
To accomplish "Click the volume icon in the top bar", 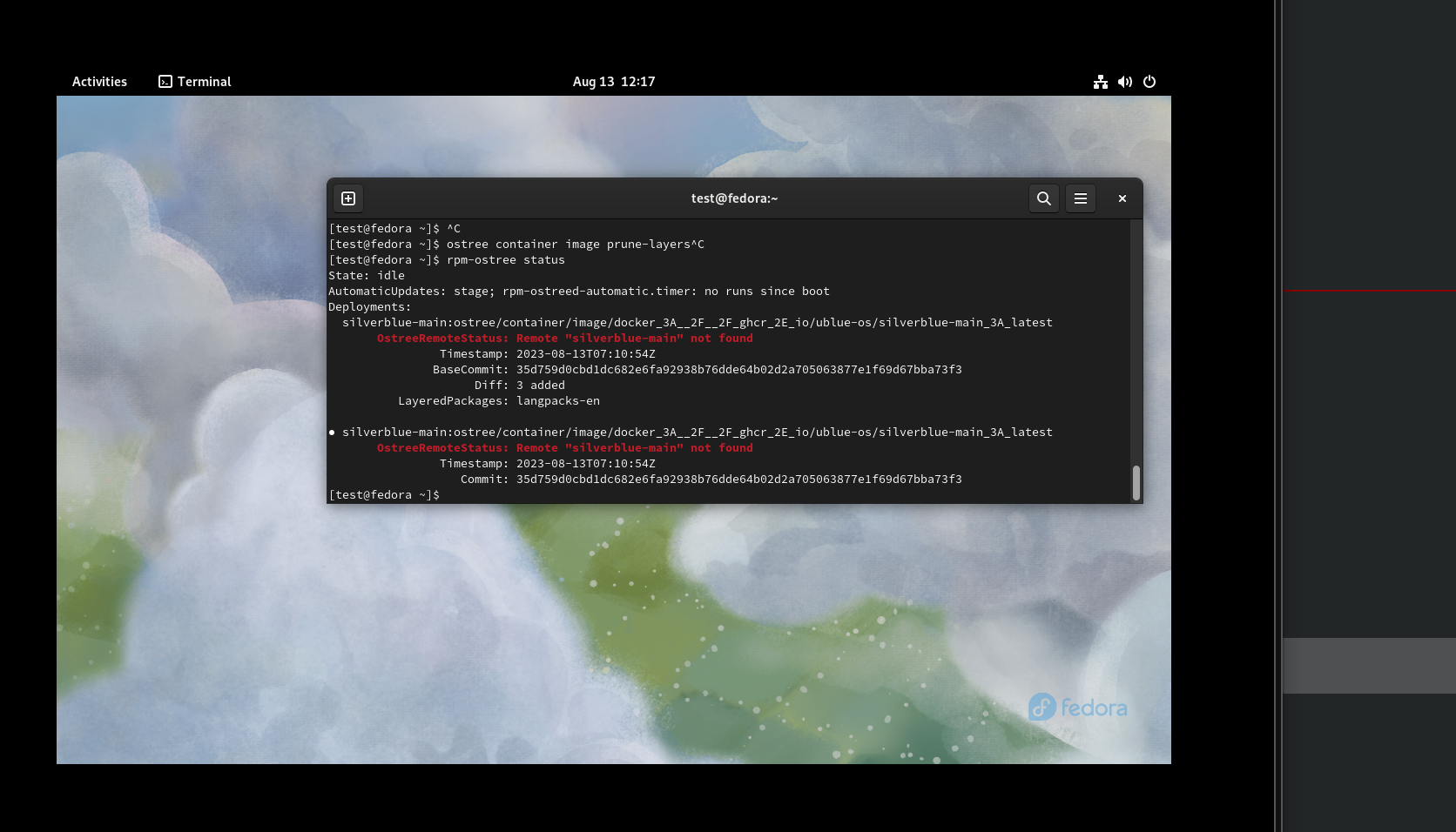I will pos(1124,81).
